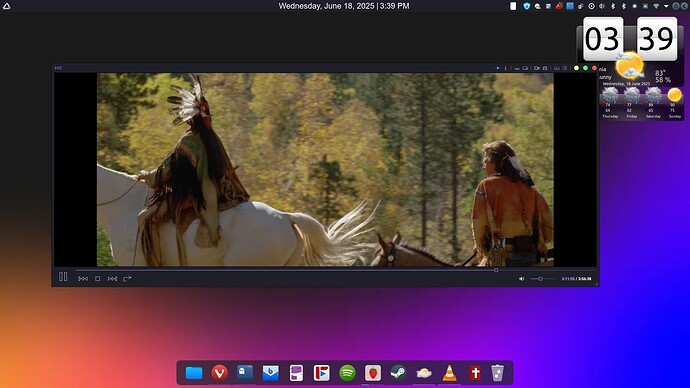Click the first Bluetooth tray icon
This screenshot has height=388, width=690.
pos(613,6)
